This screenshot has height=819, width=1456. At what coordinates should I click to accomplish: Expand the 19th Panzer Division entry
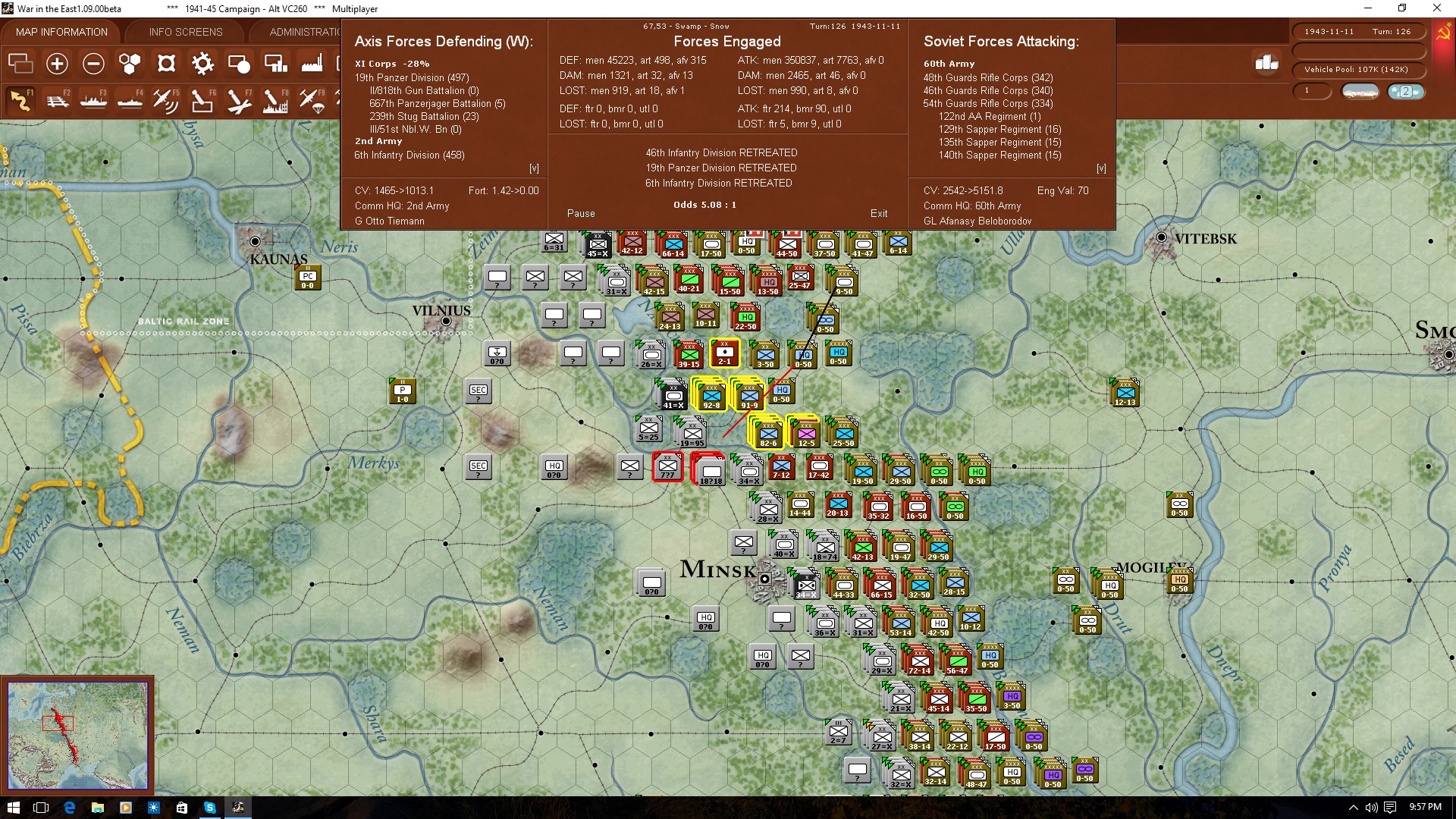[x=411, y=77]
